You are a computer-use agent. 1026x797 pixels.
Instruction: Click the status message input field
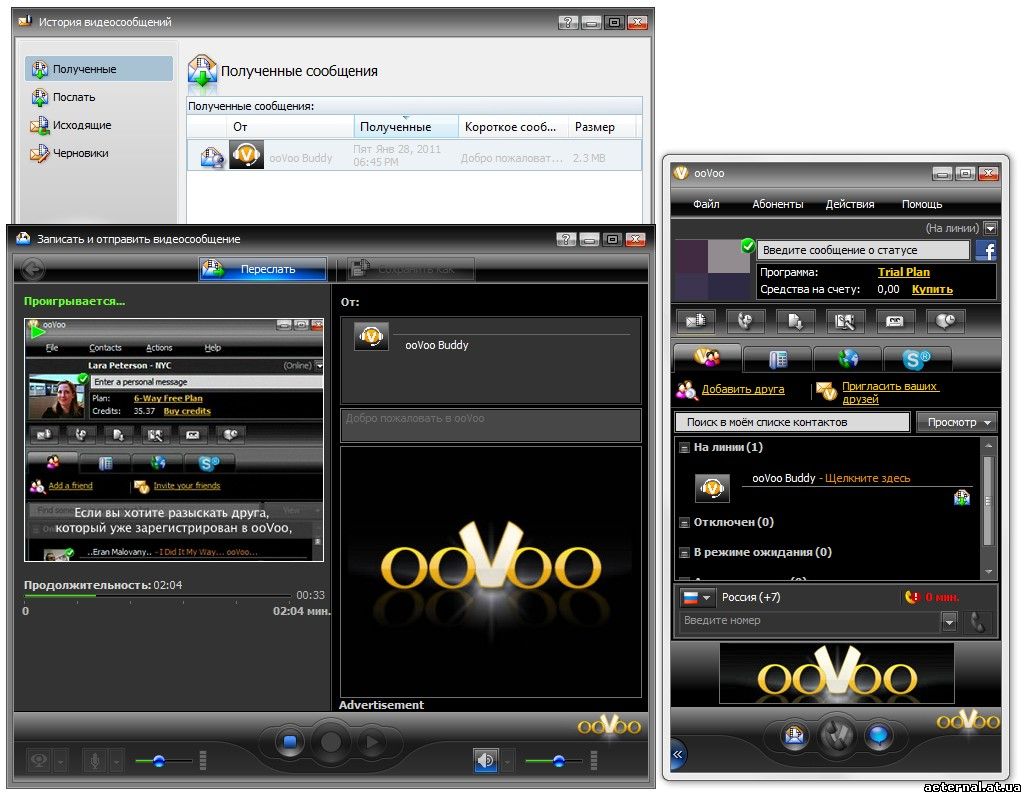point(863,250)
